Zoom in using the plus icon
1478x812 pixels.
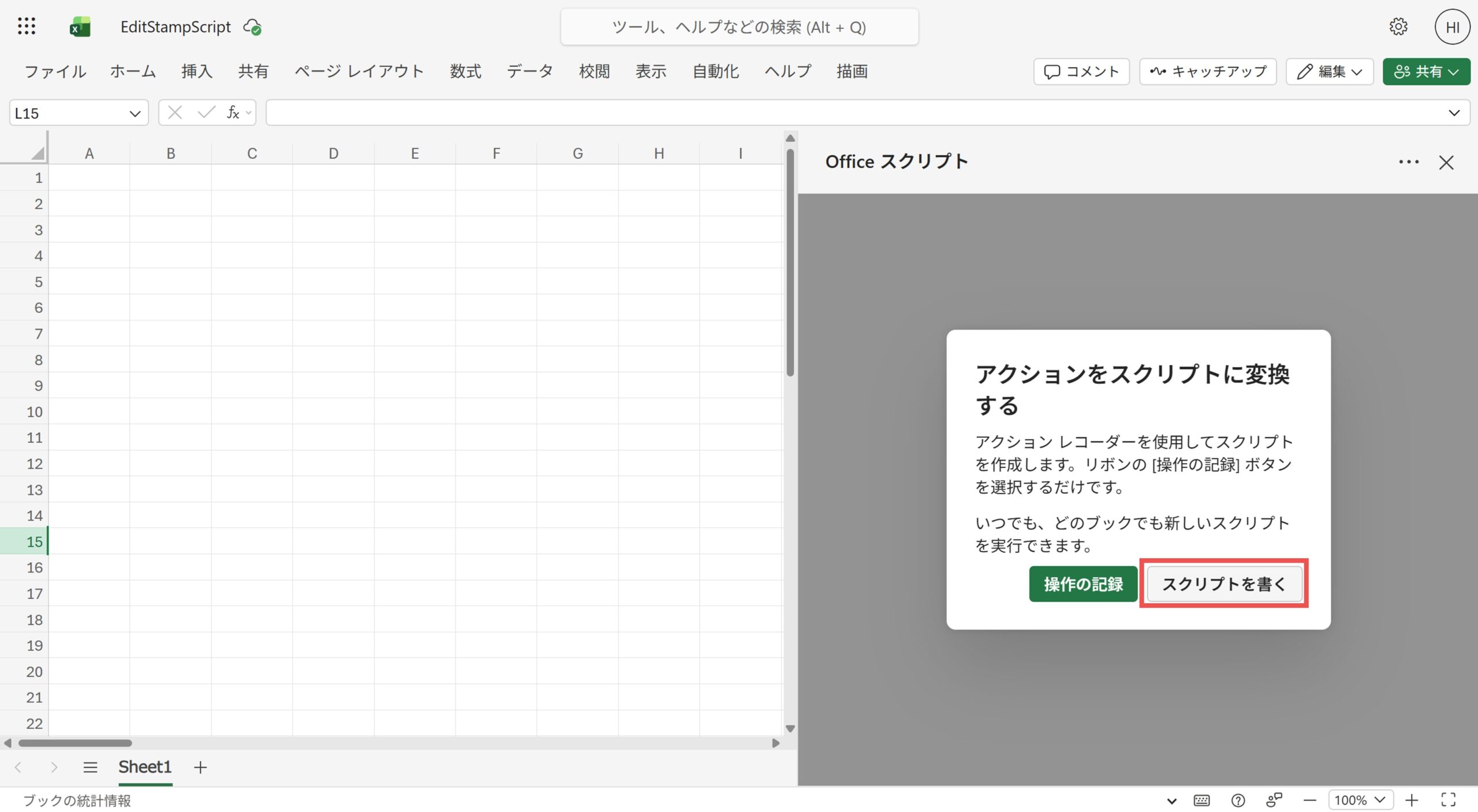click(1411, 800)
